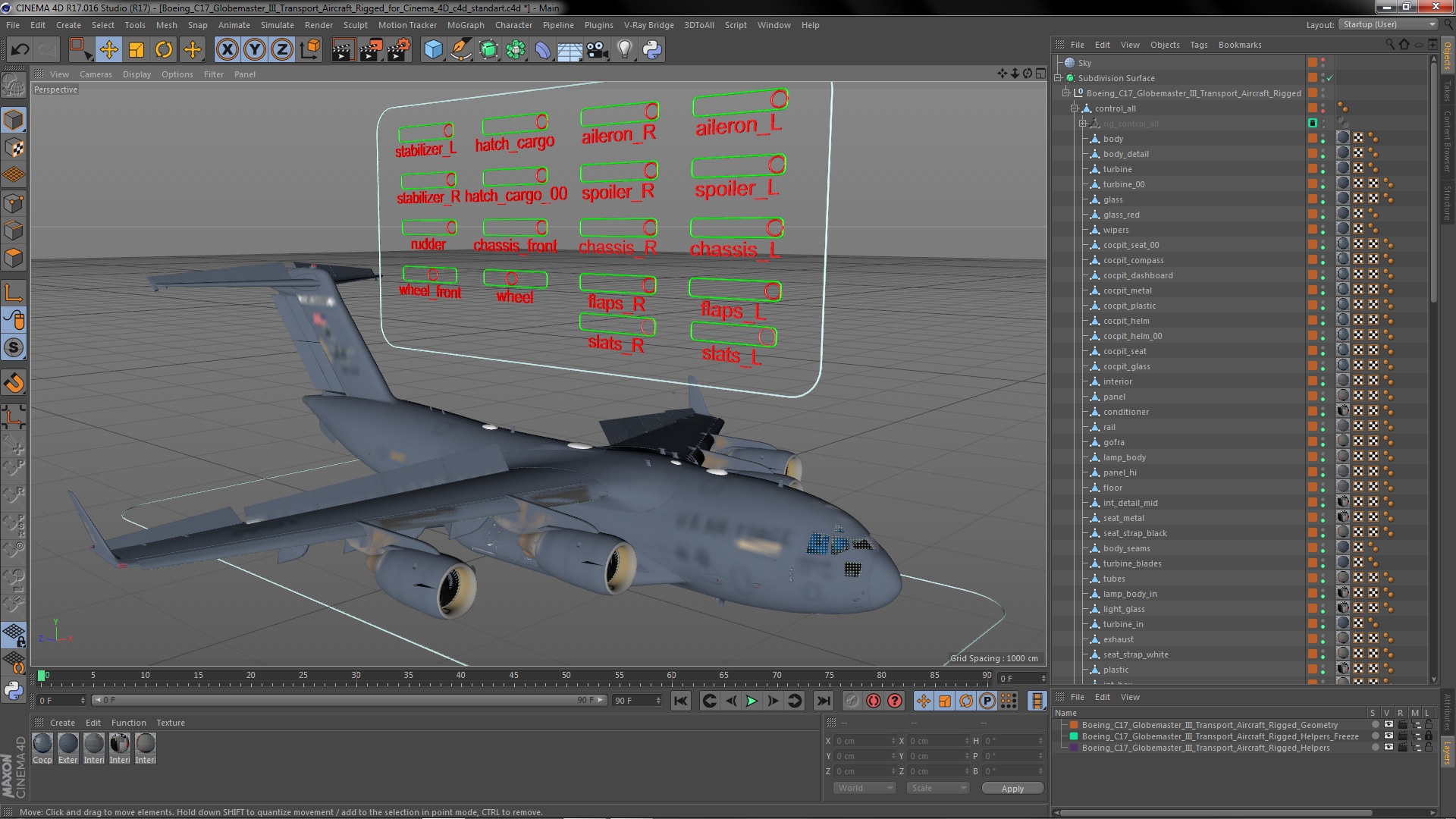Viewport: 1456px width, 819px height.
Task: Toggle visibility of Rigged_Geometry layer
Action: [1389, 725]
